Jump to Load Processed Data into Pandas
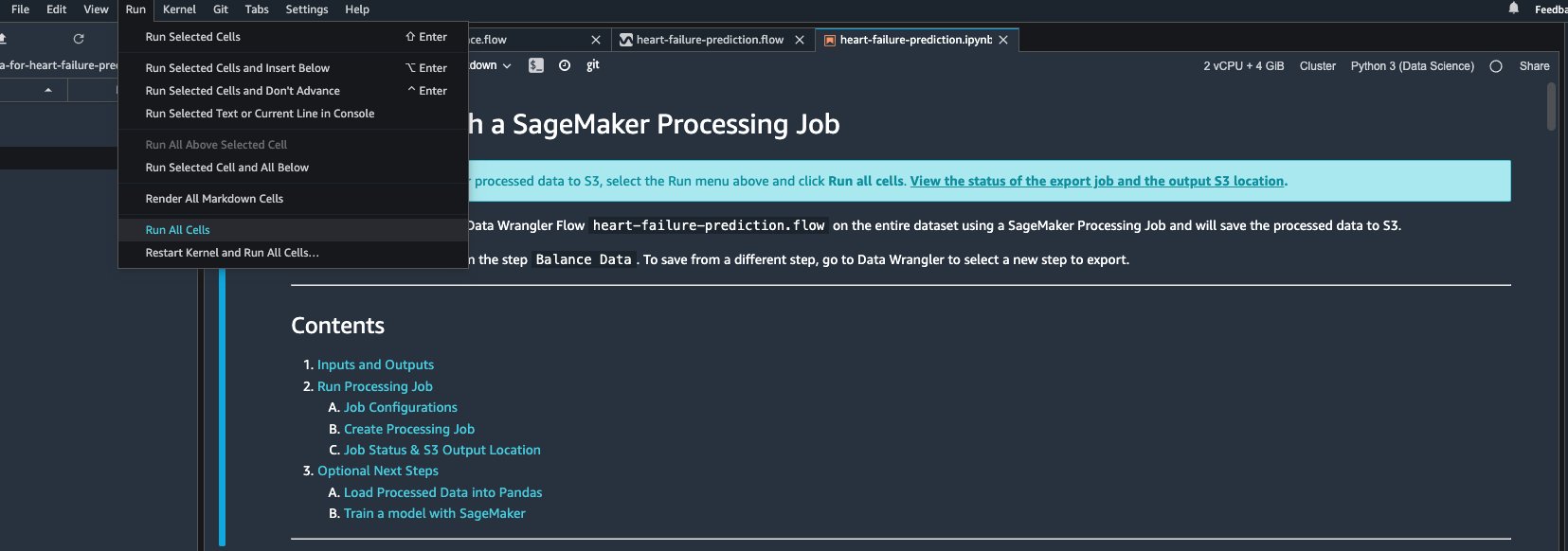The image size is (1568, 551). (x=443, y=492)
